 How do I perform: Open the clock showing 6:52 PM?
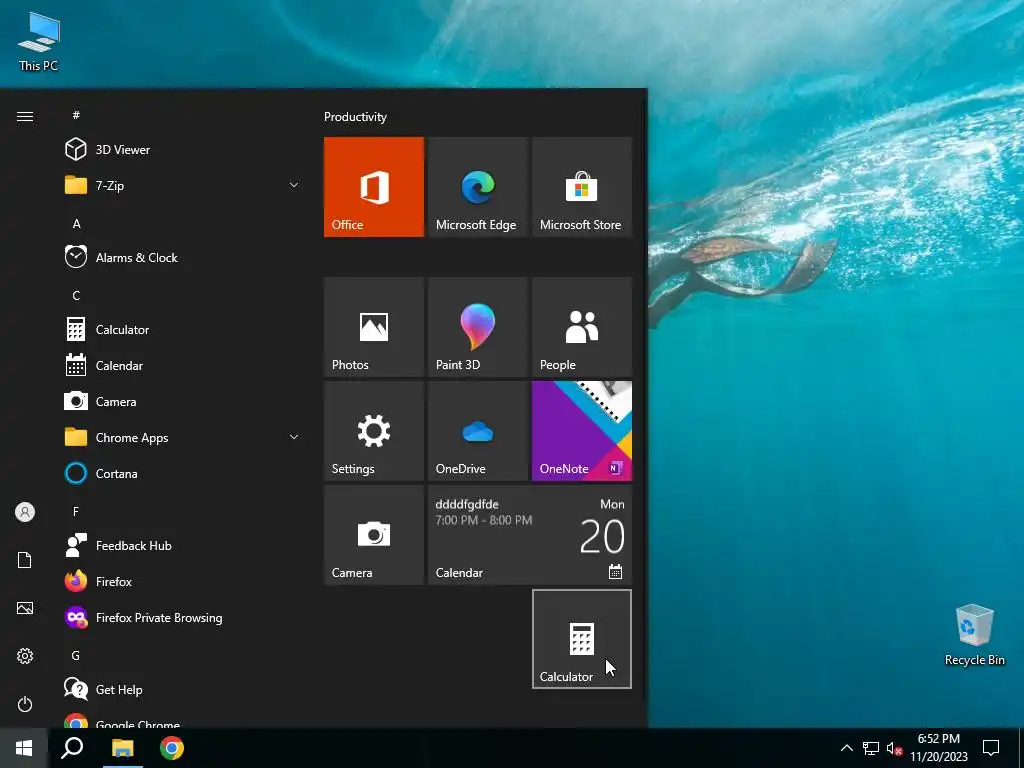click(x=939, y=748)
